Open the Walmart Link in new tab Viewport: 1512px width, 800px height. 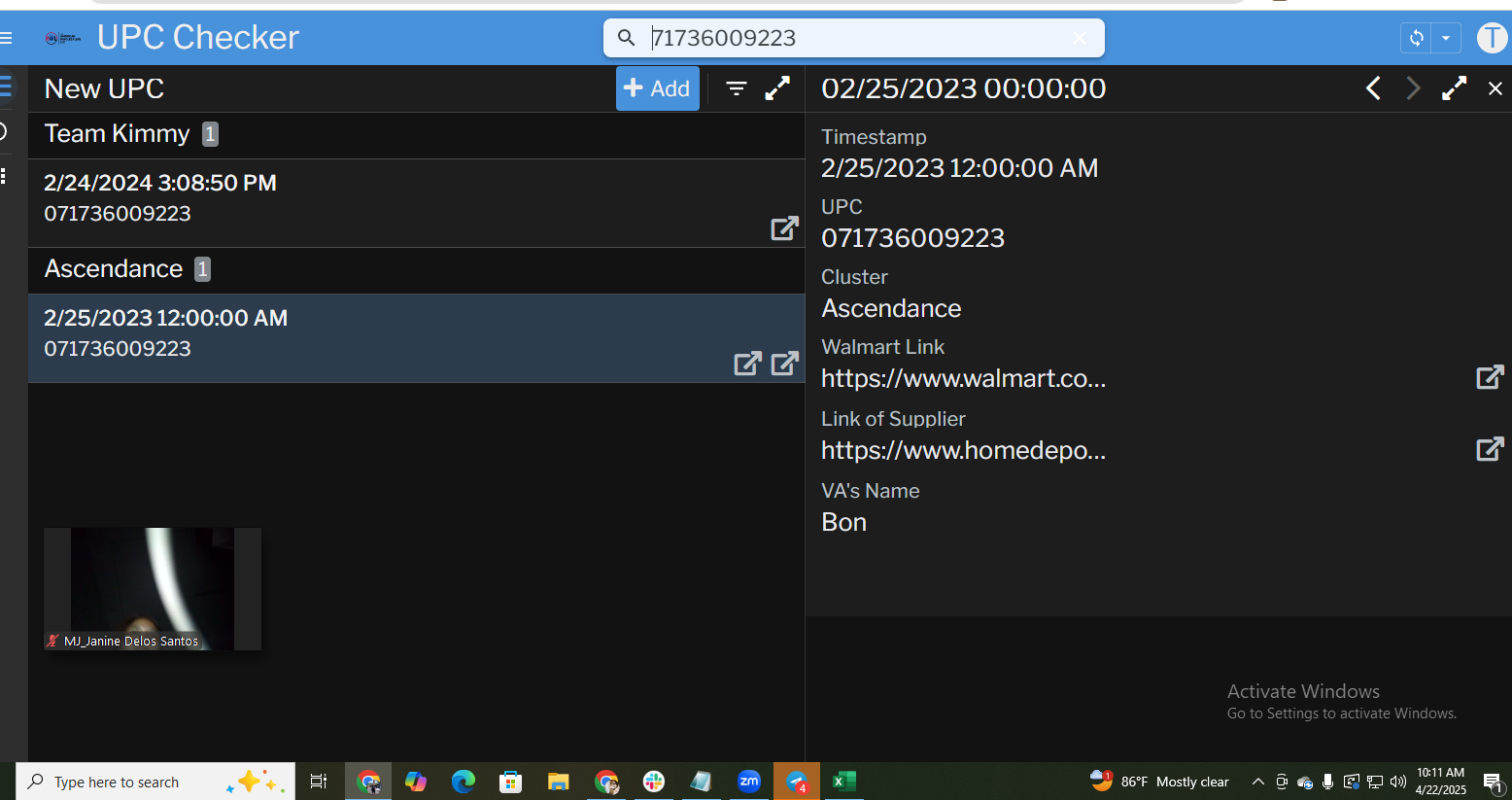pos(1489,377)
